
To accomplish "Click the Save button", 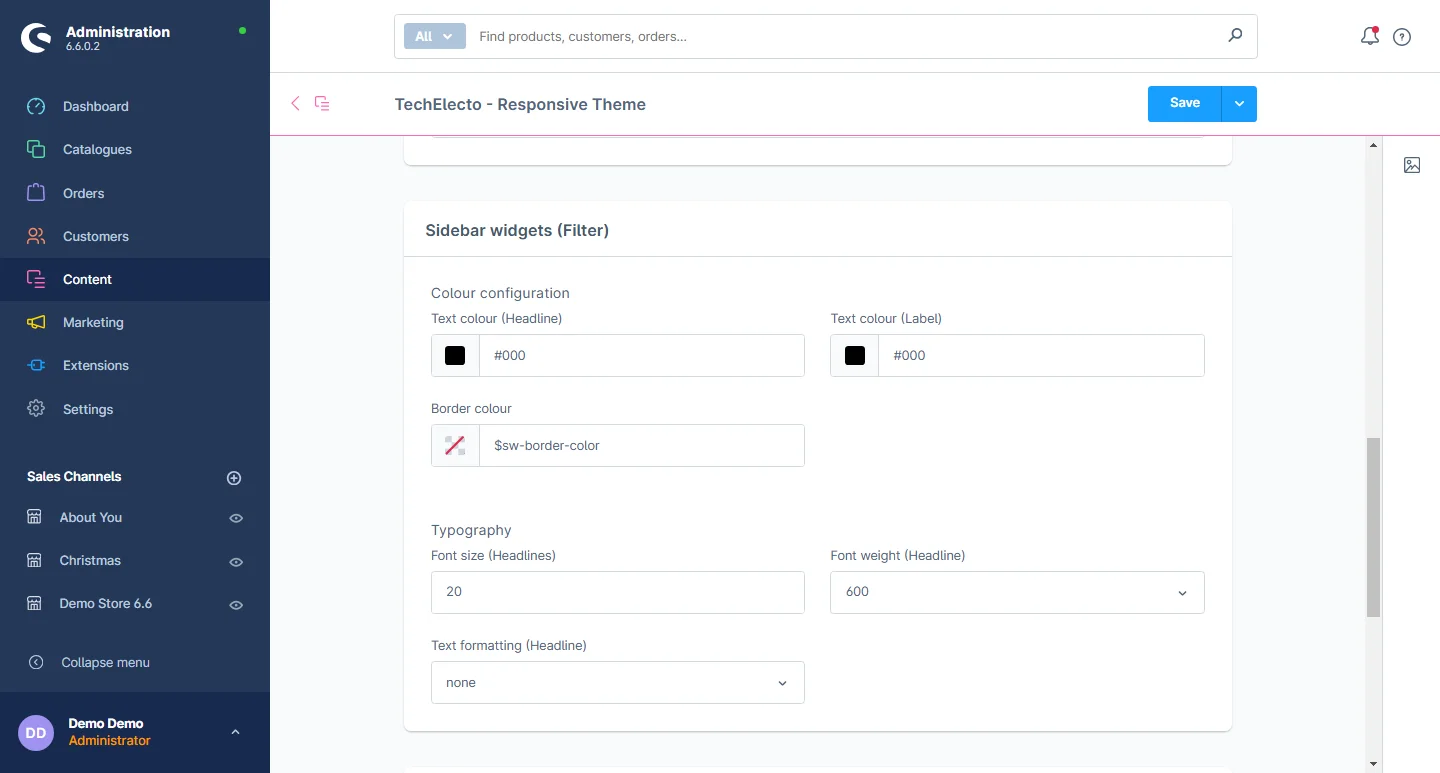I will tap(1184, 104).
